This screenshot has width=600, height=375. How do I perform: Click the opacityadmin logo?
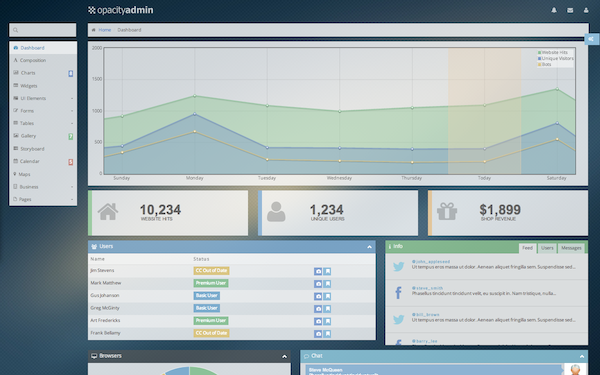[x=121, y=10]
